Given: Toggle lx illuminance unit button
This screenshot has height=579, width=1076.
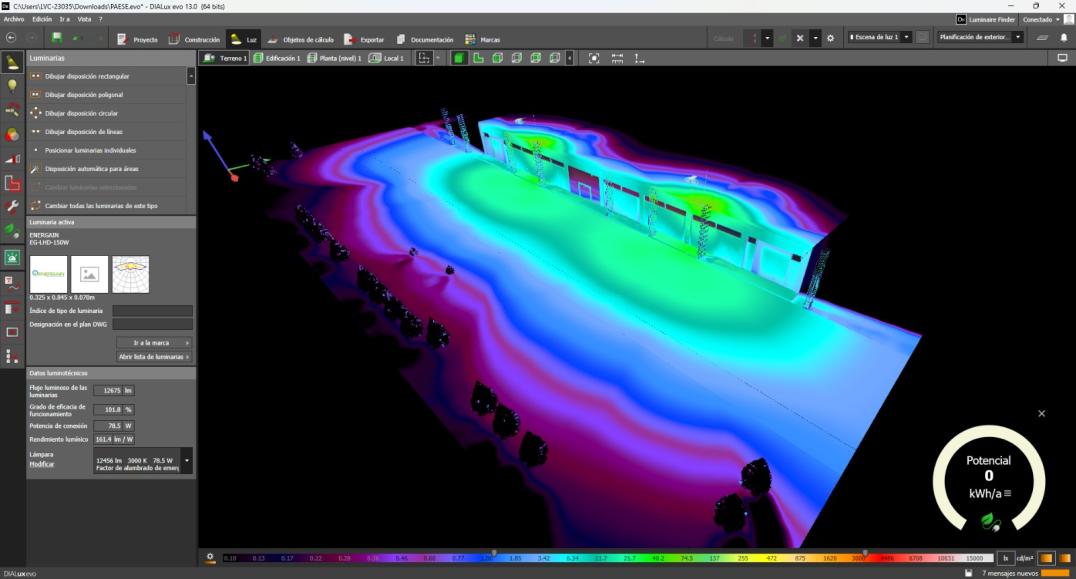Looking at the screenshot, I should tap(1005, 558).
